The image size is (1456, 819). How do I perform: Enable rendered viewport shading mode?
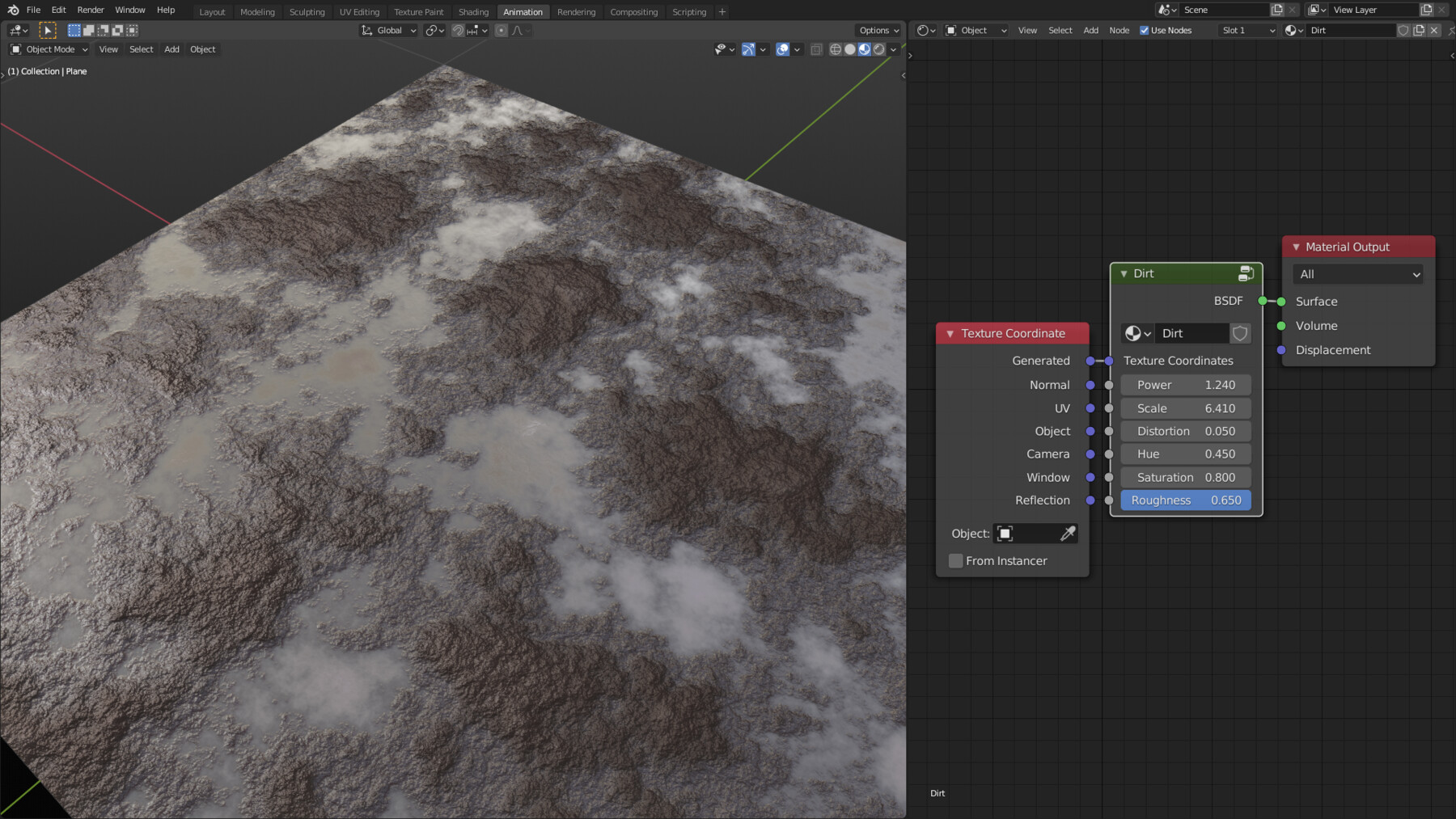pos(879,49)
